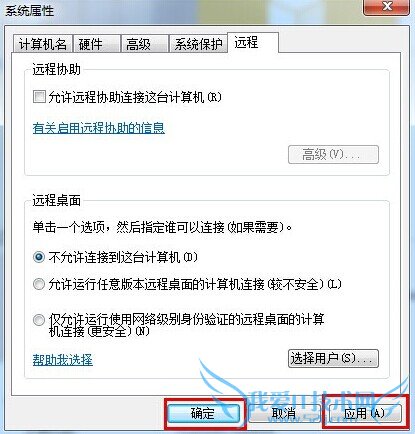Confirm with the 确定 button
Image resolution: width=415 pixels, height=434 pixels.
click(203, 413)
